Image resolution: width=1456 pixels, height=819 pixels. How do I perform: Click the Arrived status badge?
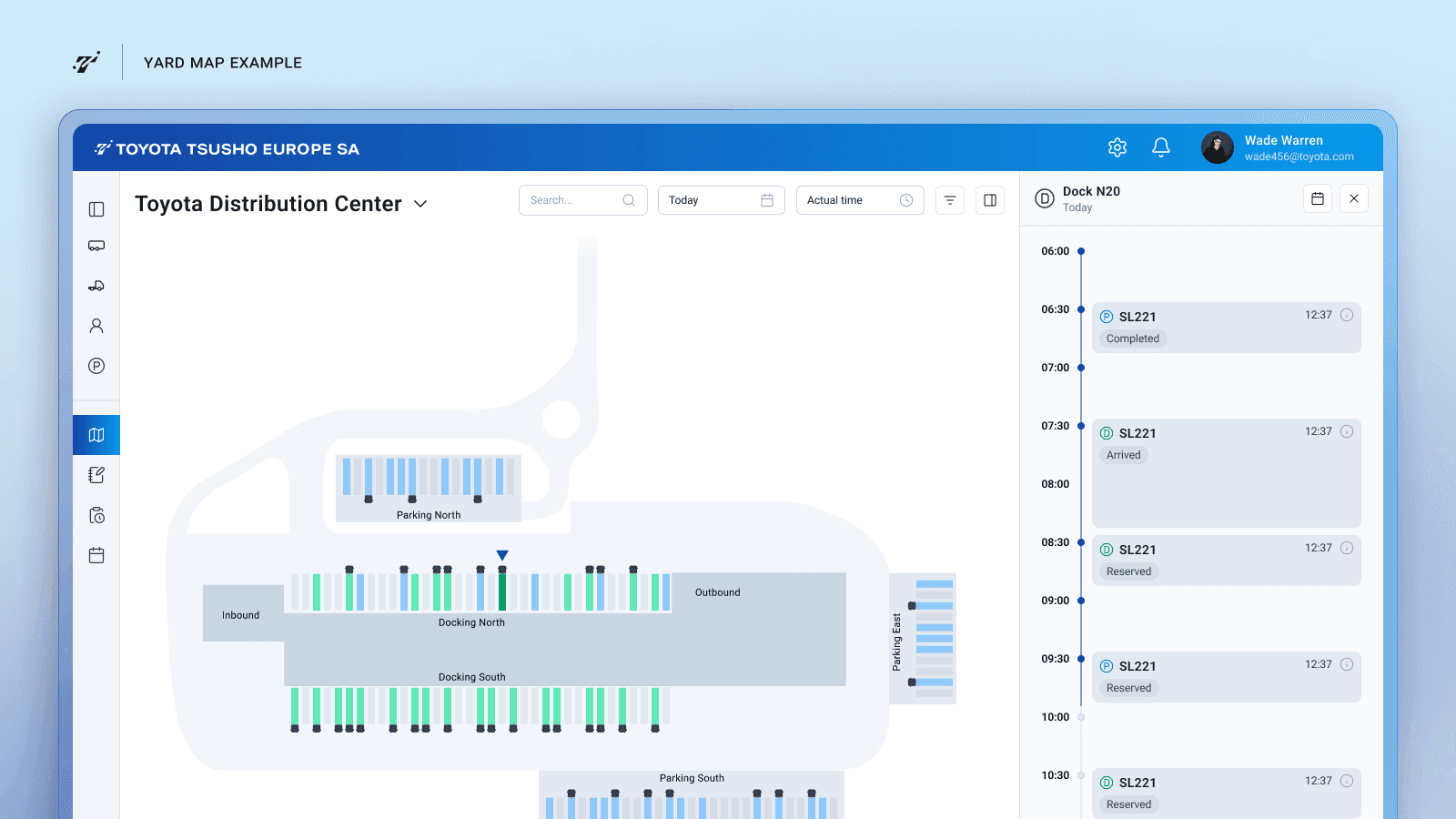click(x=1124, y=455)
